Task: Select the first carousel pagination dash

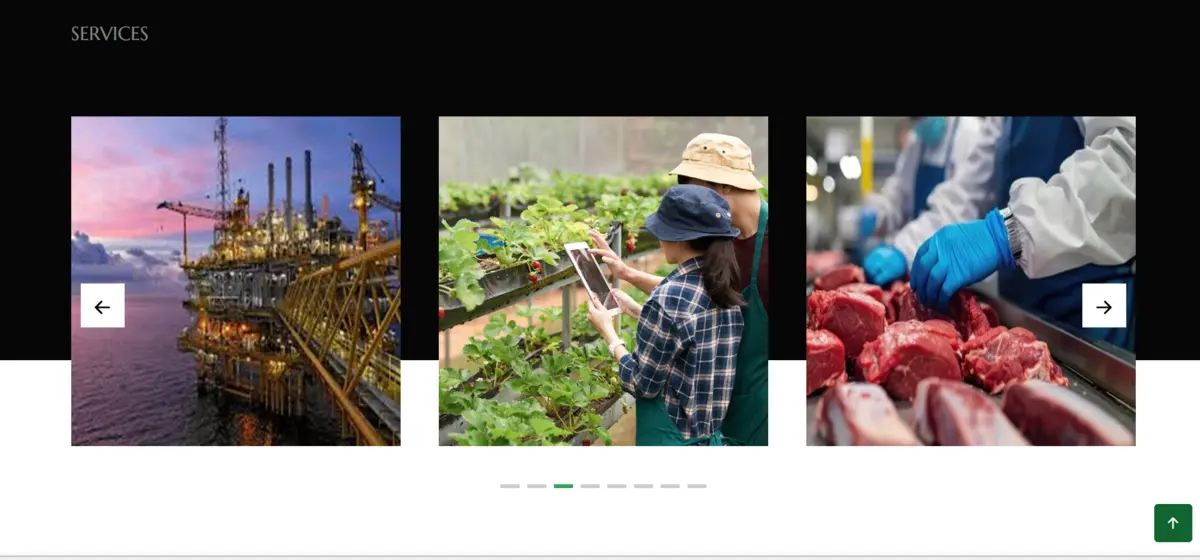Action: (510, 486)
